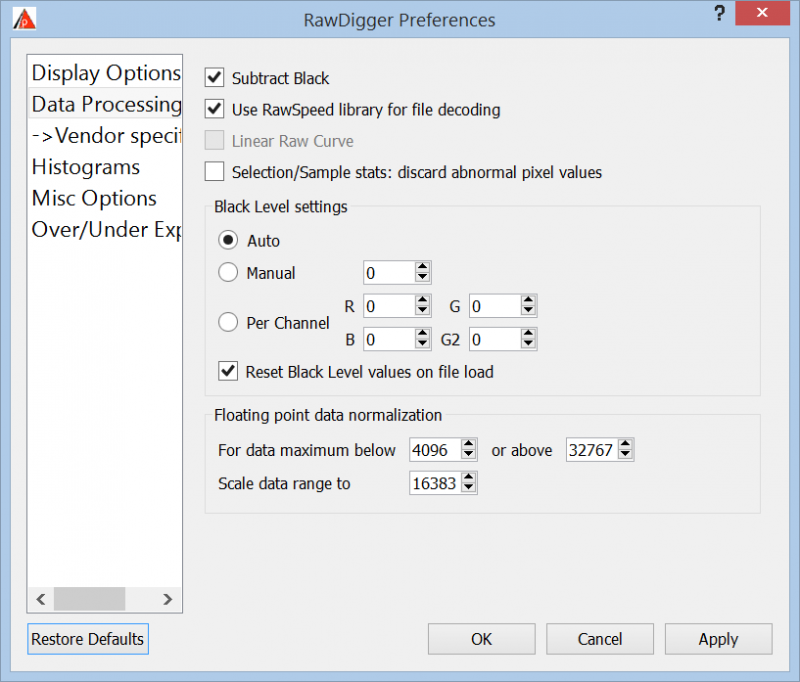This screenshot has height=682, width=800.
Task: Close the RawDigger Preferences dialog
Action: point(762,13)
